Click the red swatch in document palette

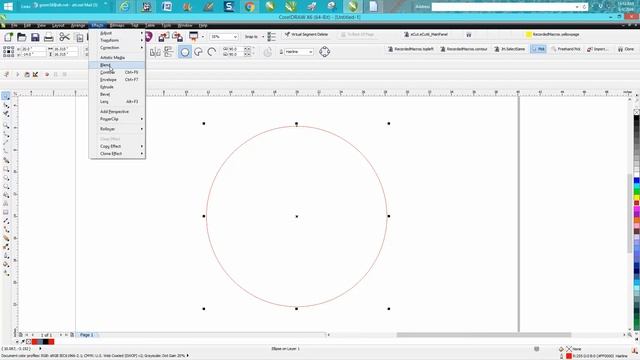(x=35, y=342)
